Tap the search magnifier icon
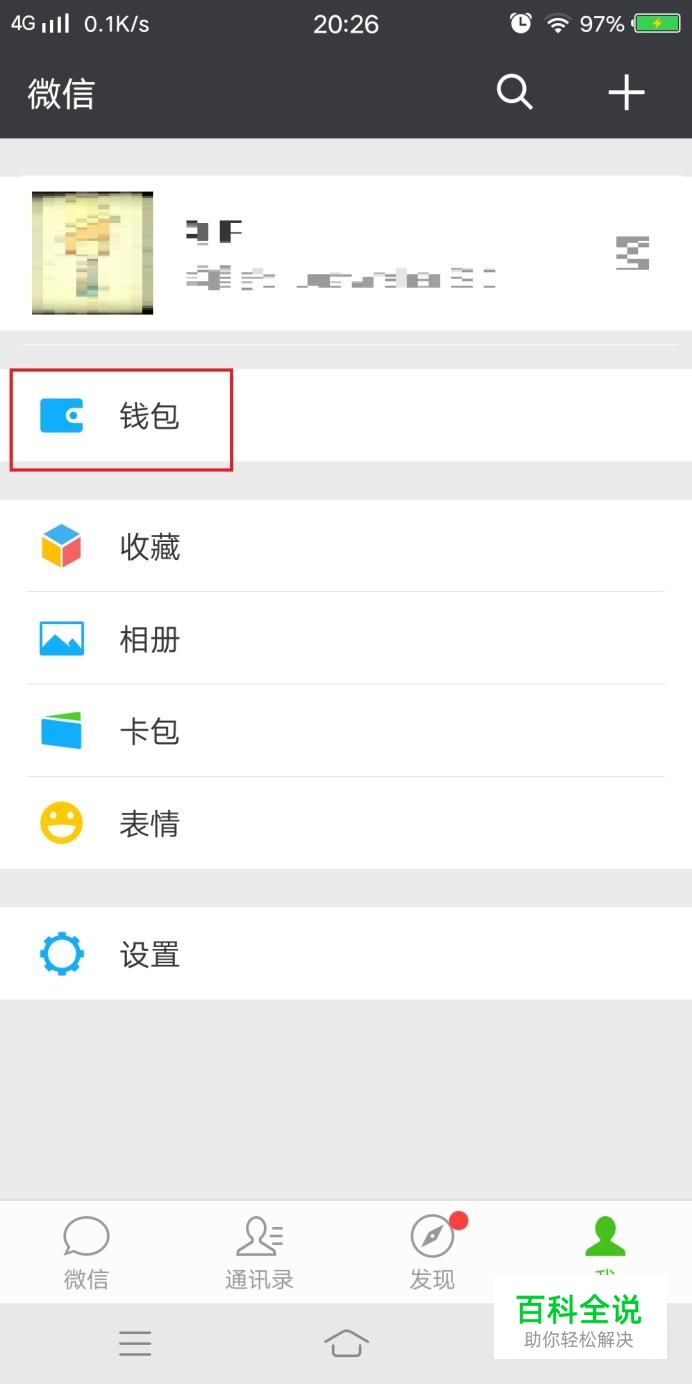The height and width of the screenshot is (1384, 692). [x=515, y=93]
